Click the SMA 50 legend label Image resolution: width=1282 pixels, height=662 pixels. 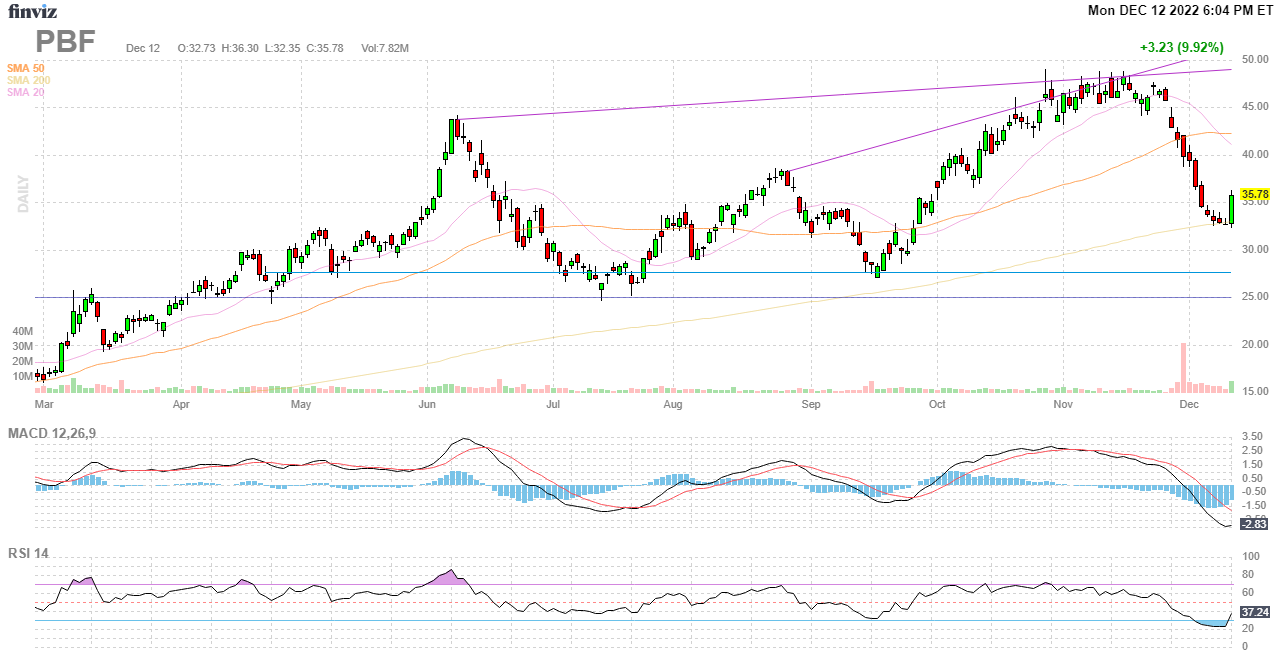coord(25,68)
